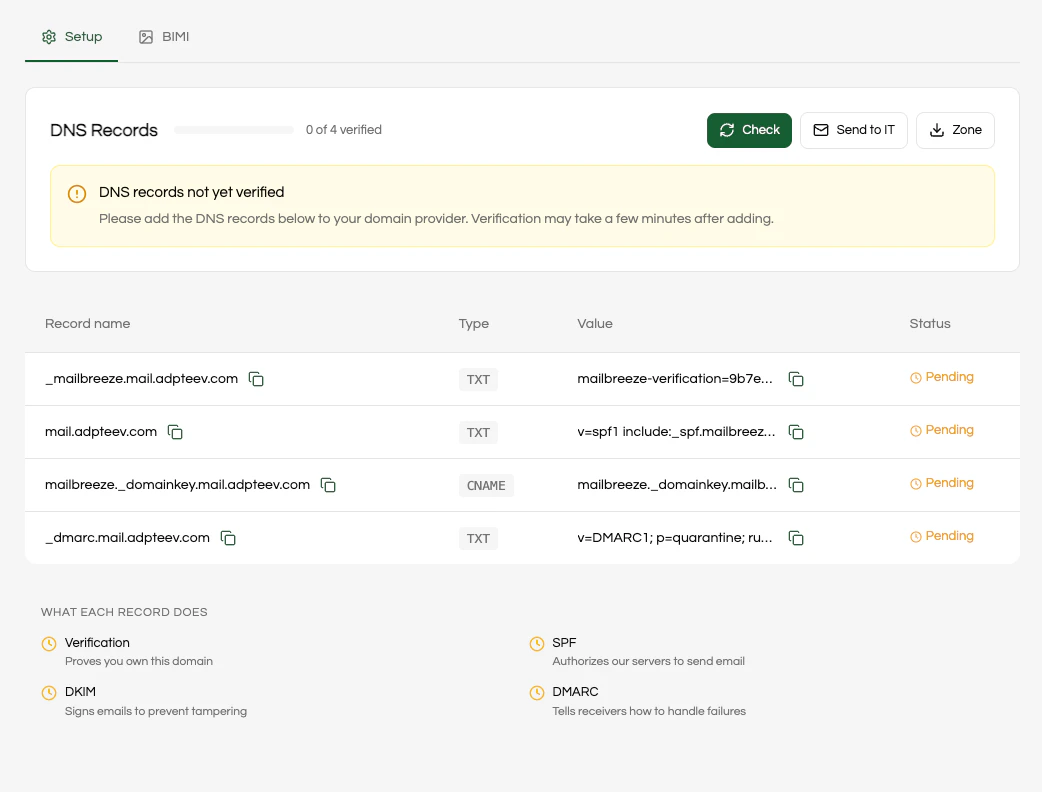Click the Record name column header
The height and width of the screenshot is (792, 1042).
tap(88, 324)
